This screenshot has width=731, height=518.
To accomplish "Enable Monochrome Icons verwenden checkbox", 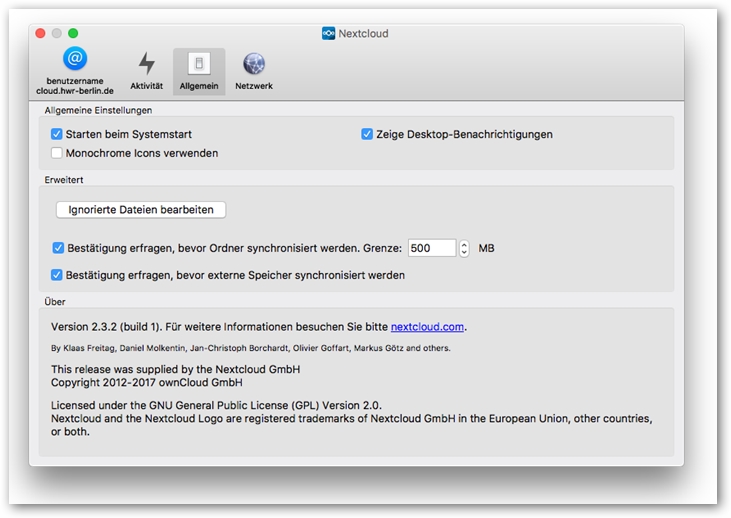I will click(57, 153).
